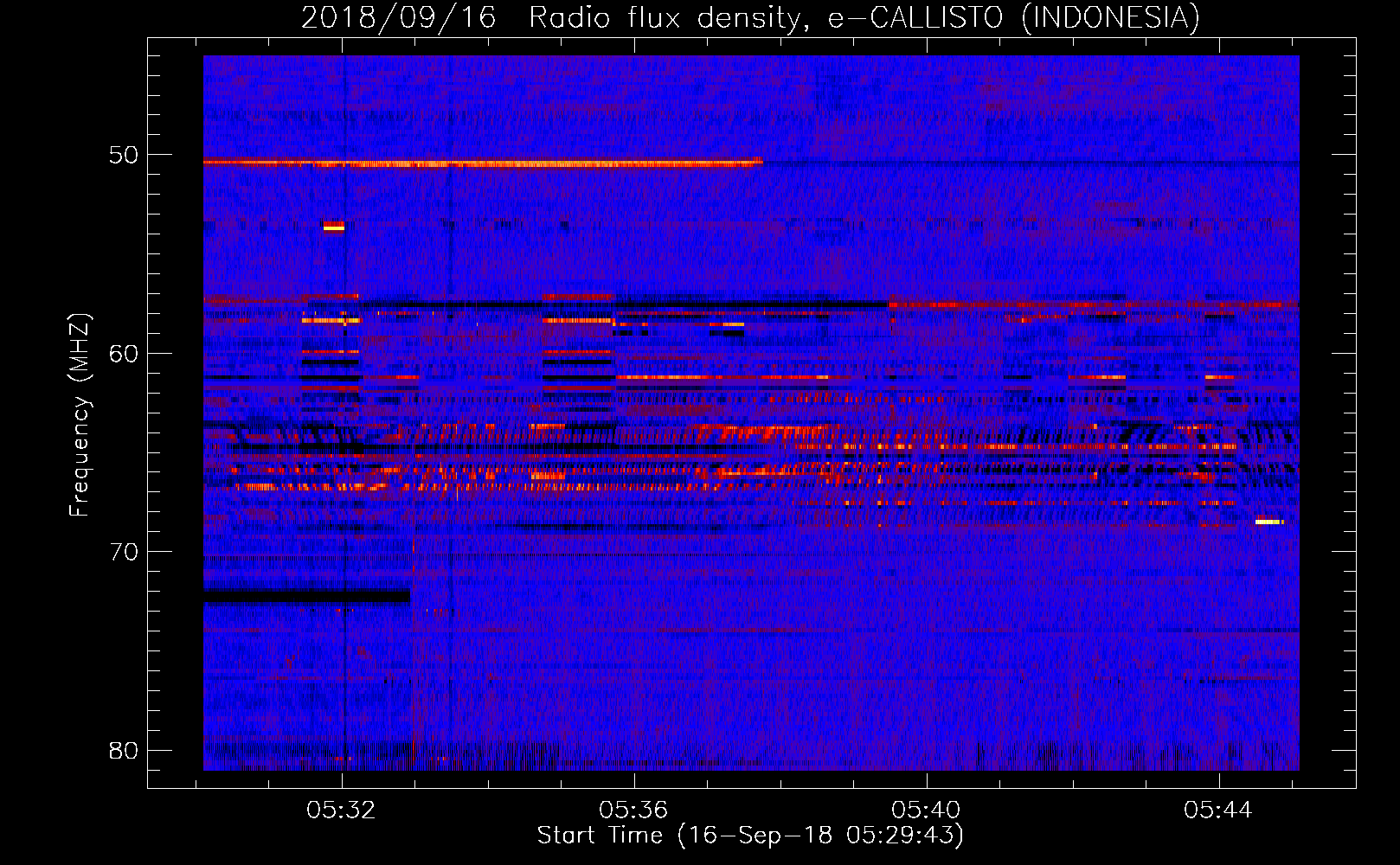Image resolution: width=1400 pixels, height=865 pixels.
Task: Click the 05:44 time tick label
Action: 1219,811
